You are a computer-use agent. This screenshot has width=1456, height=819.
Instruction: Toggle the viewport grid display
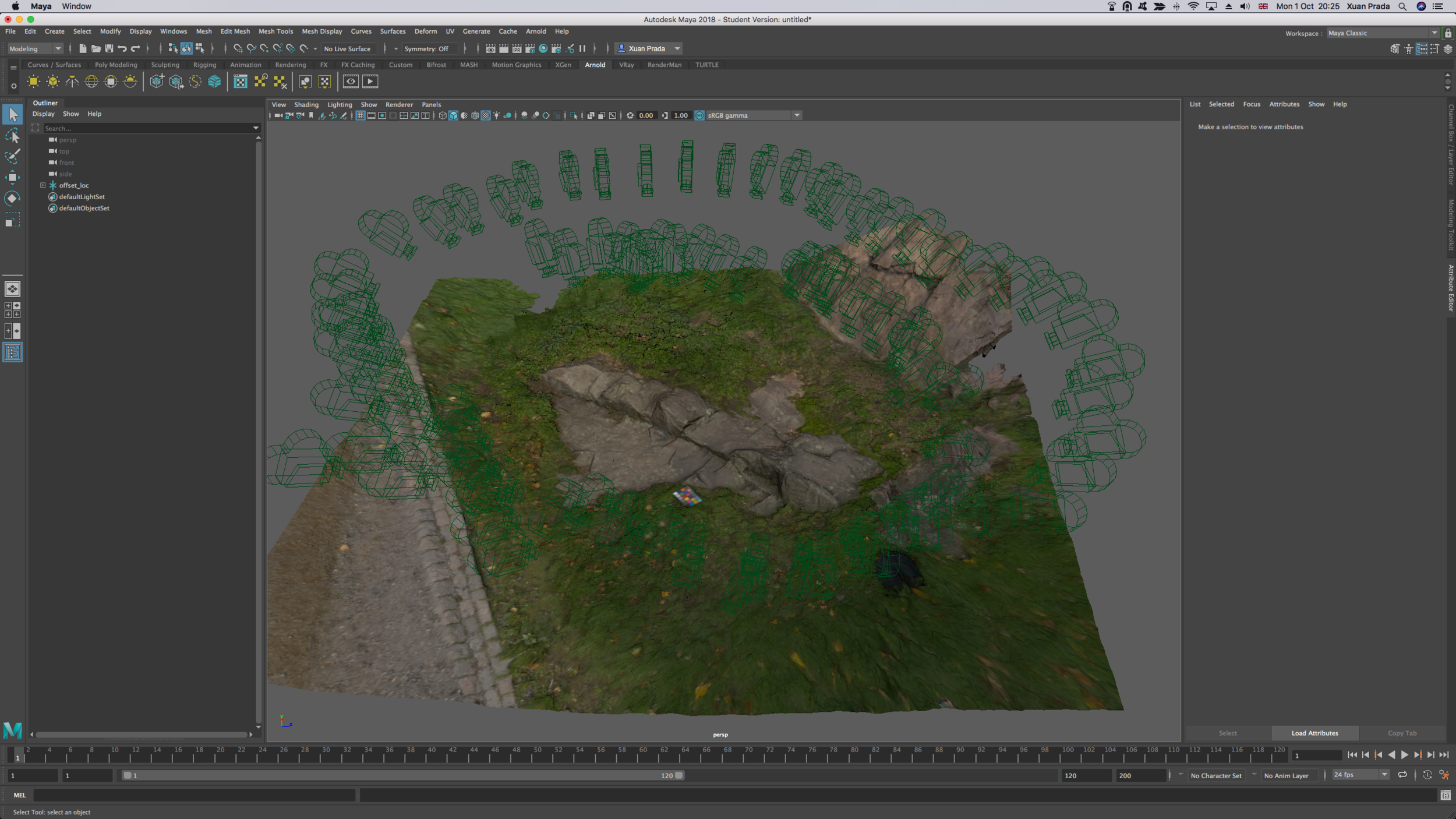(361, 115)
